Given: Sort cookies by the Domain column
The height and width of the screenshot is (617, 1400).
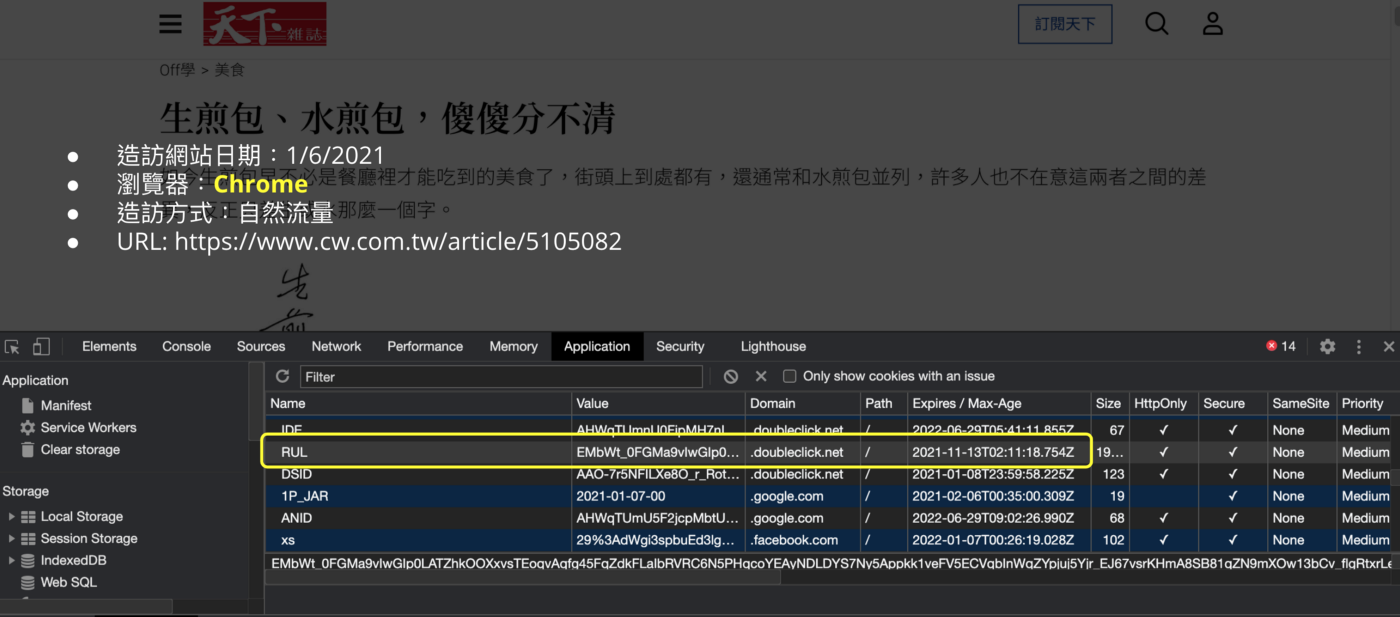Looking at the screenshot, I should click(802, 404).
